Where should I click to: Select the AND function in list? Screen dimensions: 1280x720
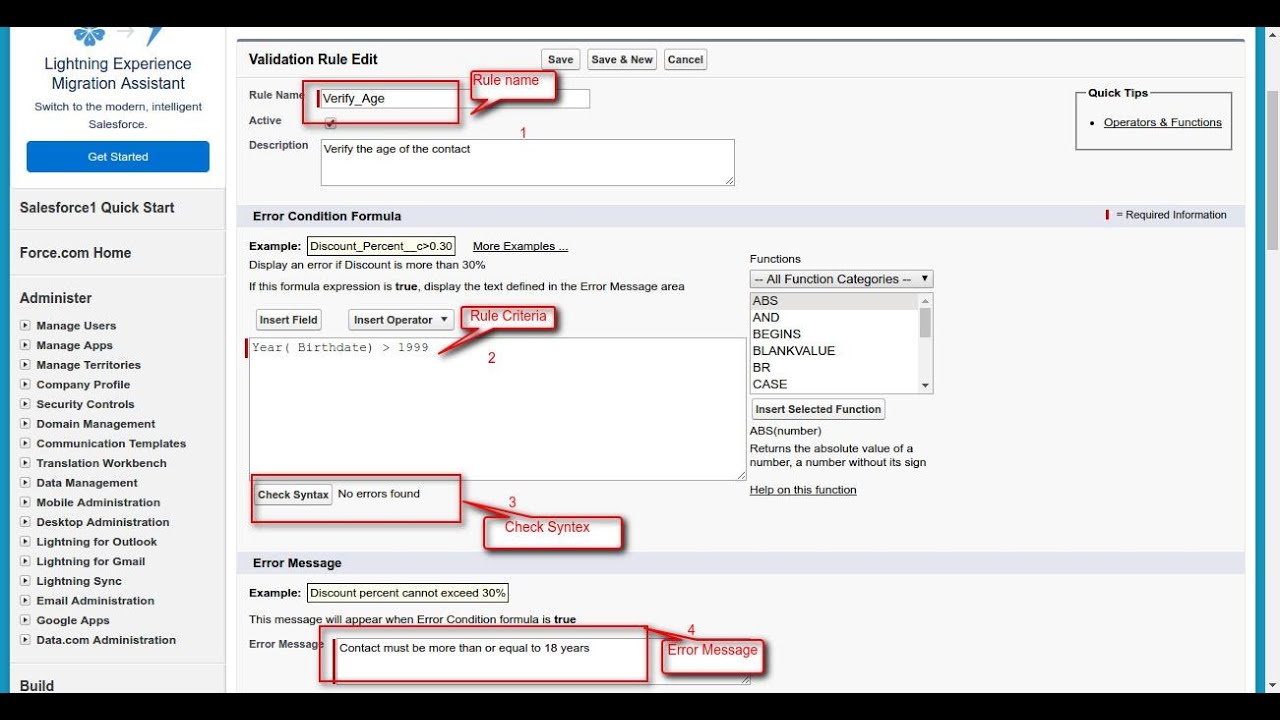point(834,317)
